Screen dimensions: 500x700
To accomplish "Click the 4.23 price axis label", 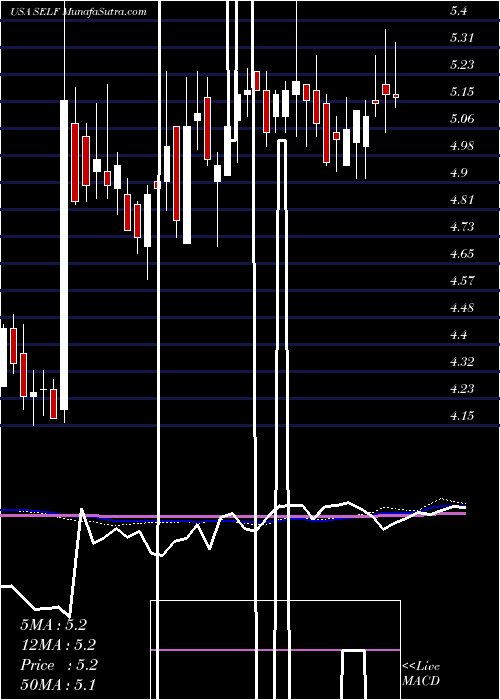I will point(462,389).
